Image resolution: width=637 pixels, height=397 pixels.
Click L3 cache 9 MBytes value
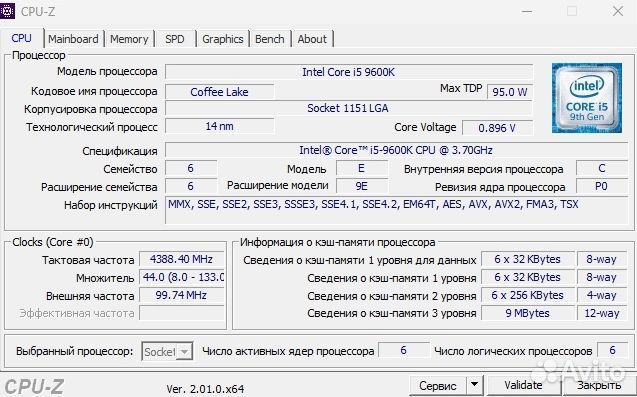click(528, 313)
